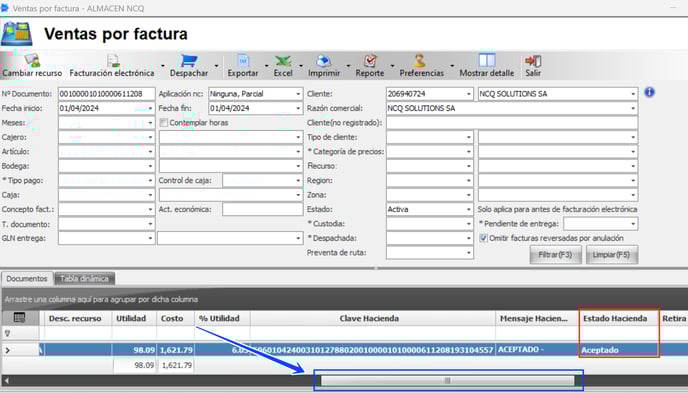Click the Act. económica input field
The height and width of the screenshot is (393, 688).
tap(262, 210)
